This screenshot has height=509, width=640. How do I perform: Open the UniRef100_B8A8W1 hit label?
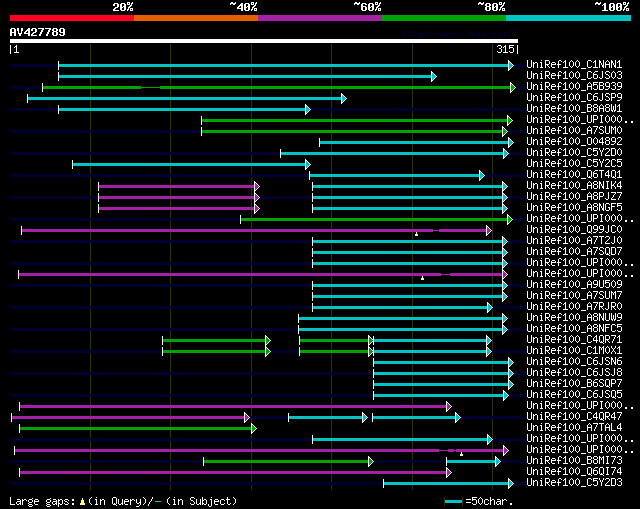point(574,109)
